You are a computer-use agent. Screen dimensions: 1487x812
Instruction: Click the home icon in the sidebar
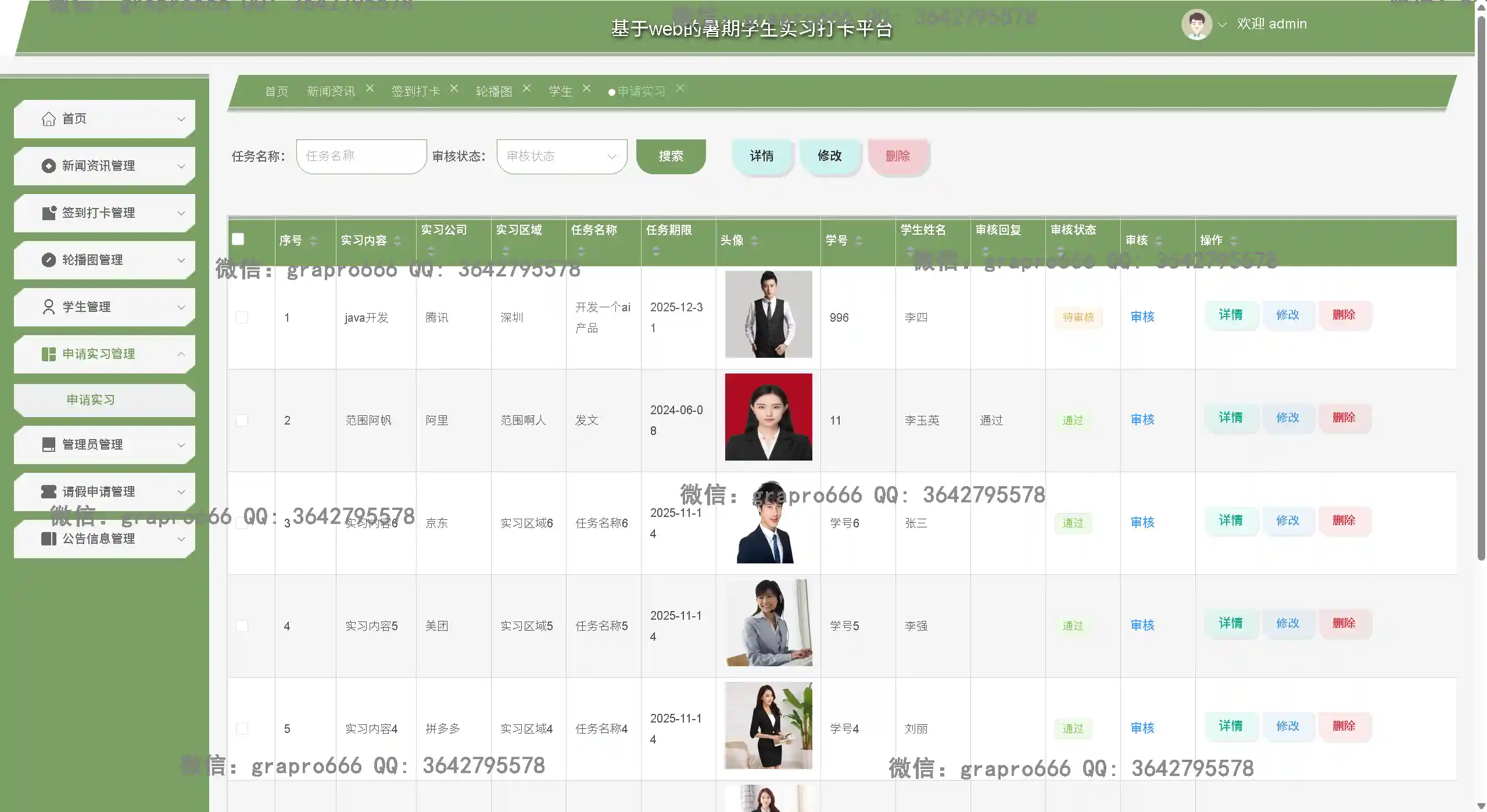(49, 119)
